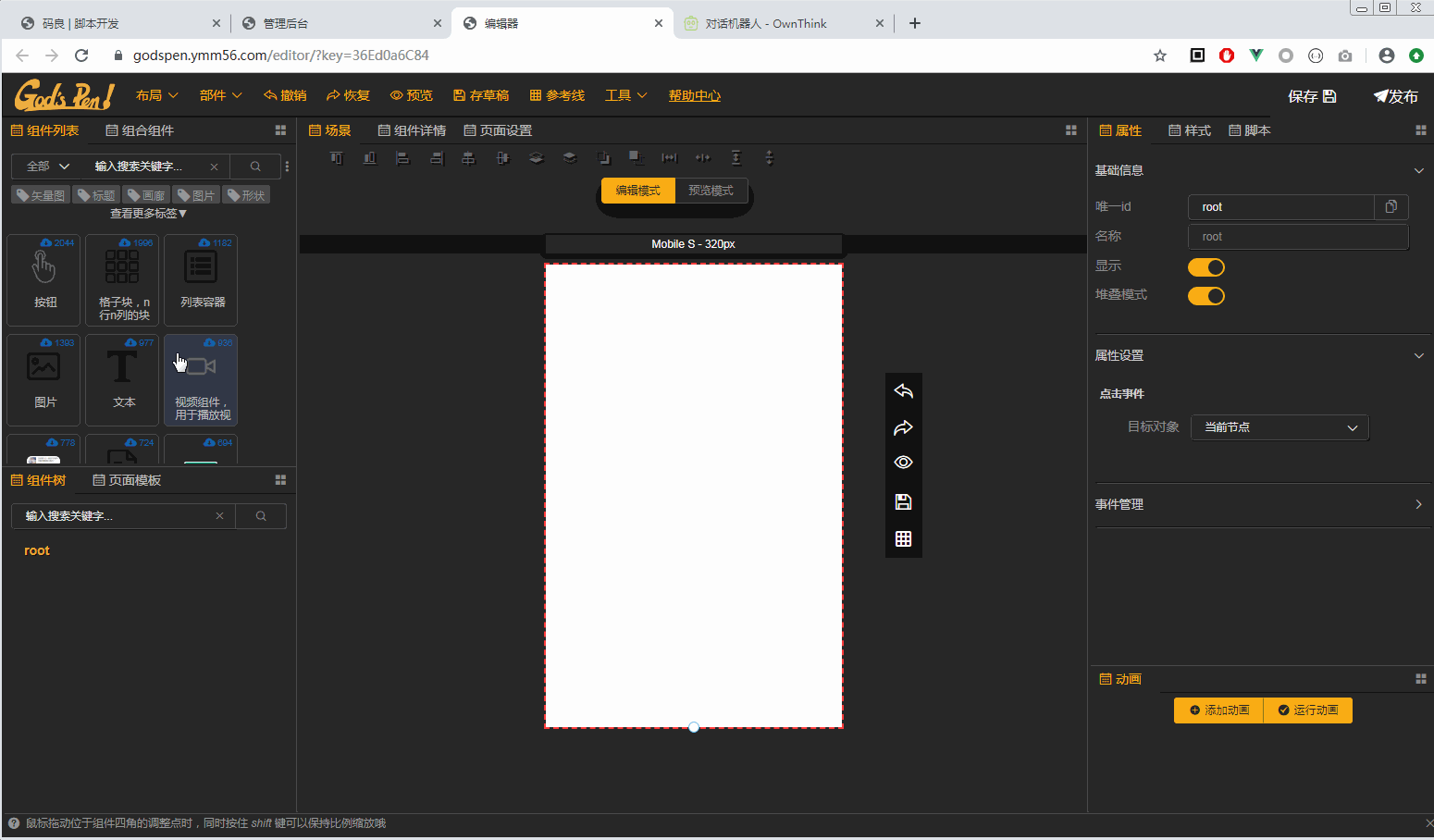Click the component tree search magnifier
1434x840 pixels.
(x=261, y=516)
